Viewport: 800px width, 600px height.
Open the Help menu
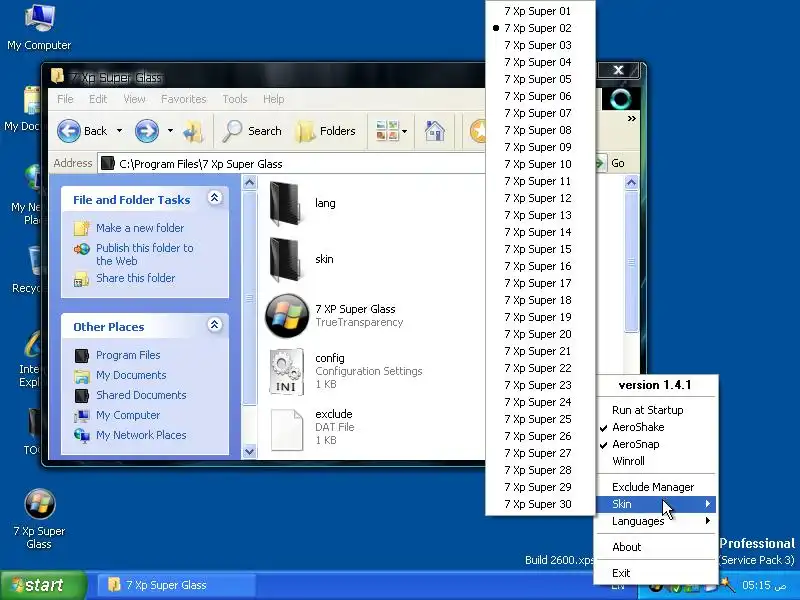pyautogui.click(x=273, y=99)
